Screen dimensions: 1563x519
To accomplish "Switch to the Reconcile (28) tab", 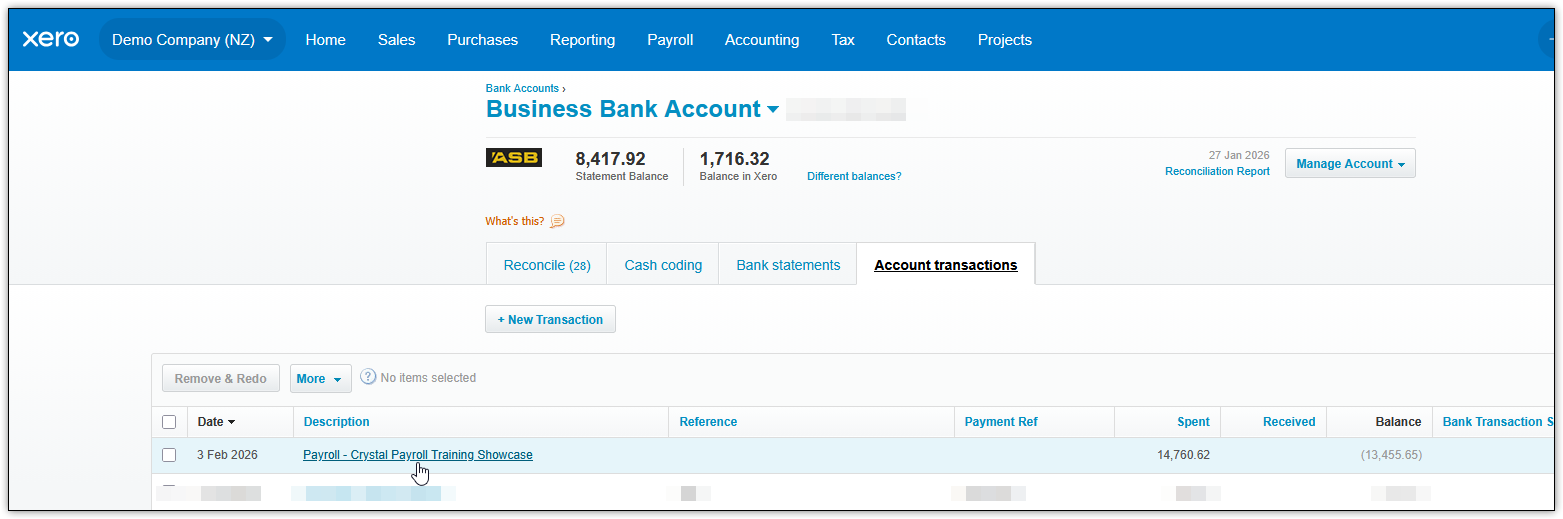I will point(547,265).
